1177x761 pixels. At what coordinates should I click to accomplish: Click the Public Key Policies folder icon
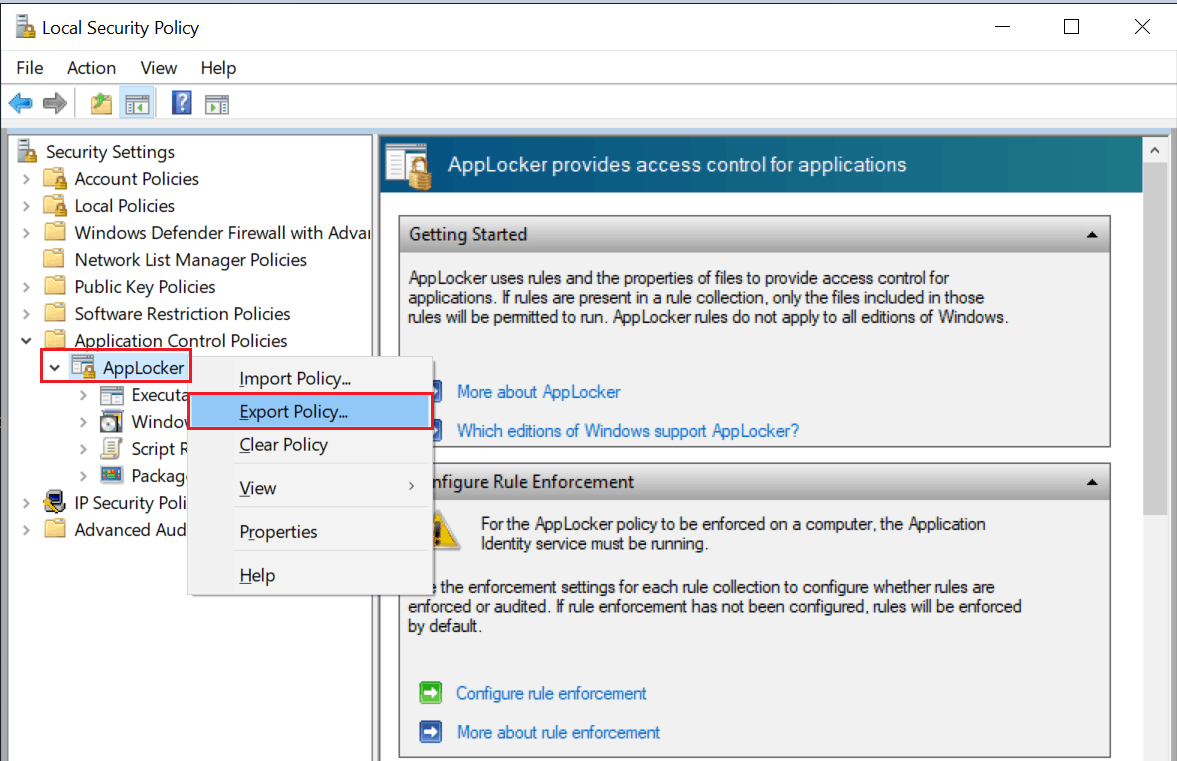point(55,286)
